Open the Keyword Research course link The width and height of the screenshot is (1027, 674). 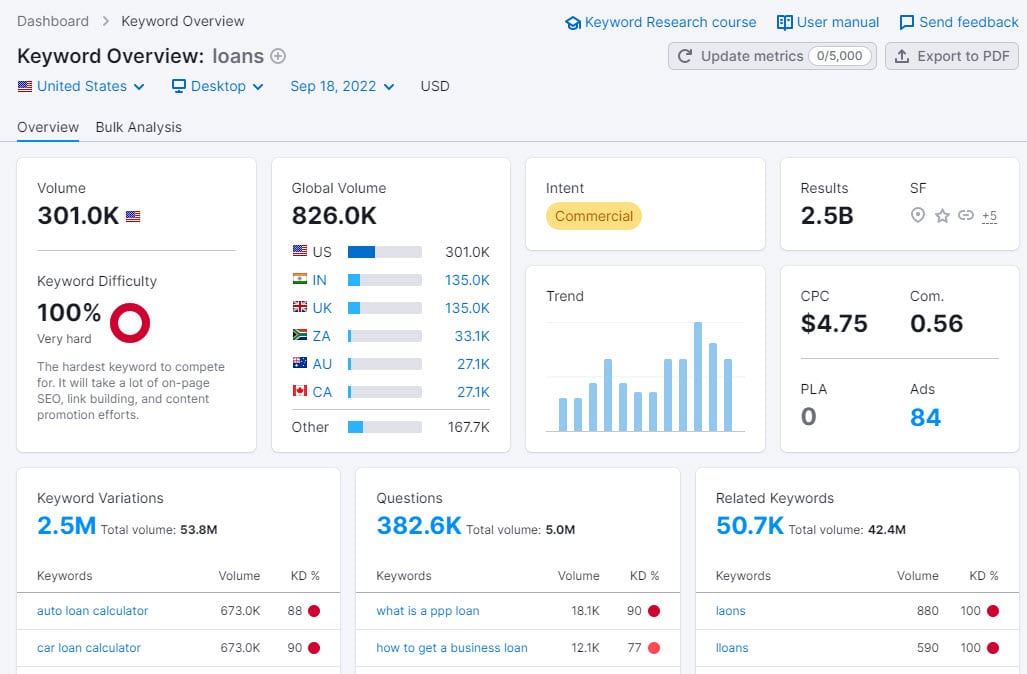coord(661,22)
